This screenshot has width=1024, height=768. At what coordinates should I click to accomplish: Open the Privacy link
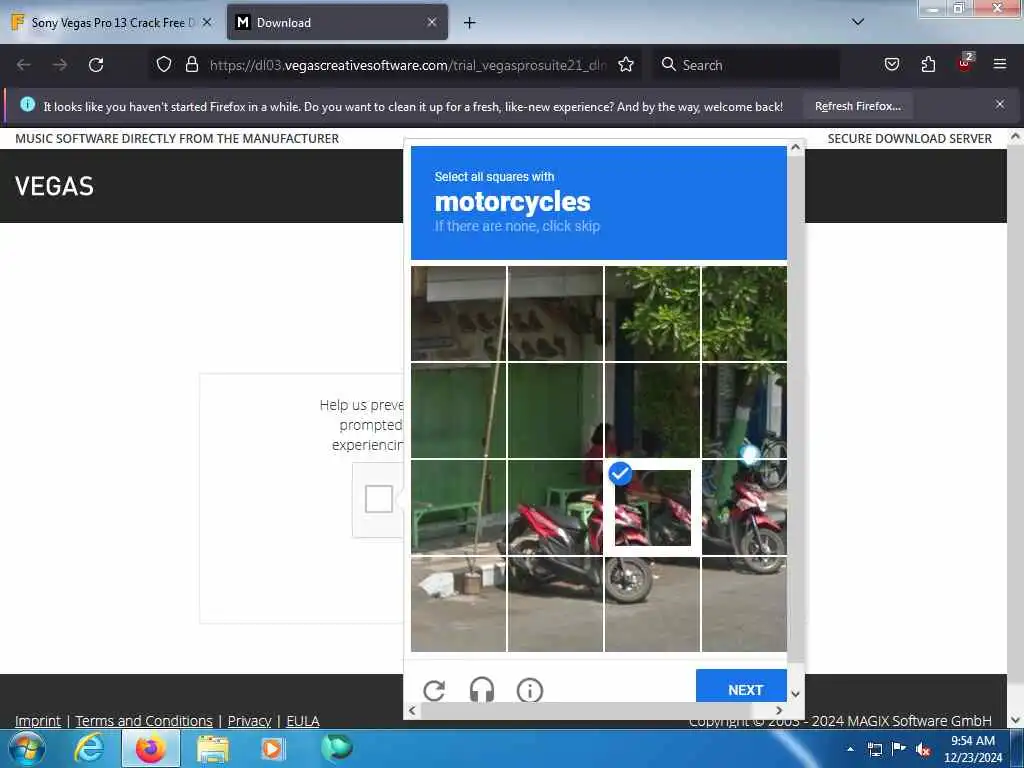pyautogui.click(x=249, y=721)
